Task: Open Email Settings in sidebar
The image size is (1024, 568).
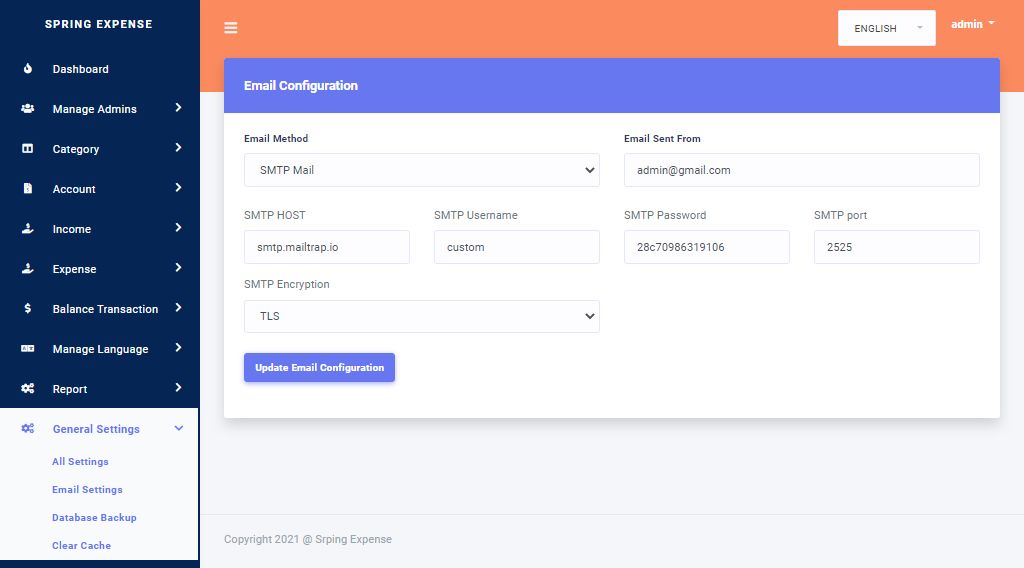Action: click(87, 490)
